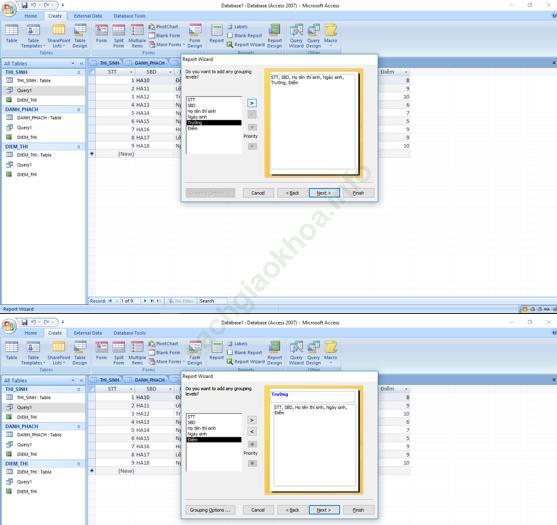Add grouping level with > in upper dialog

pyautogui.click(x=252, y=103)
